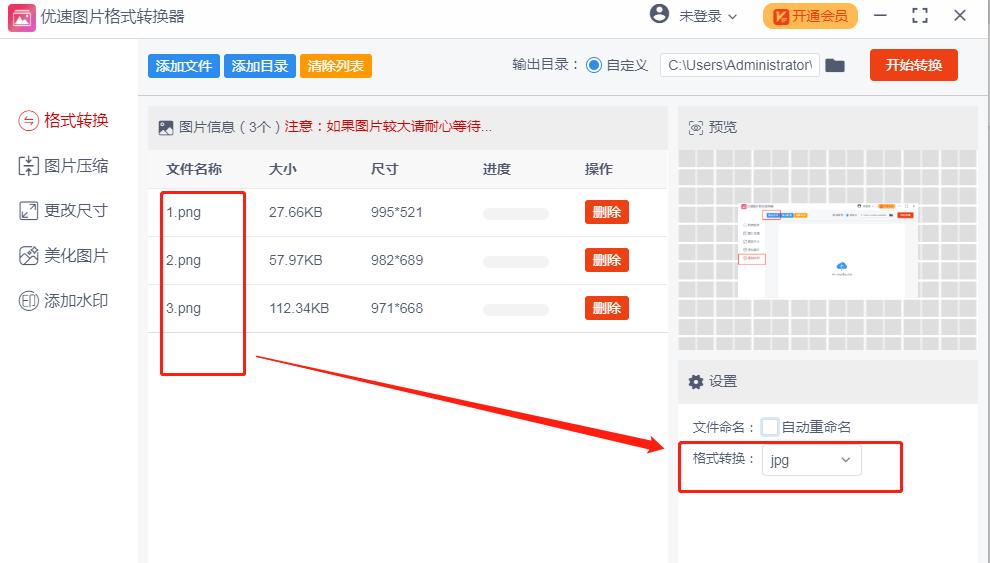Delete 1.png with 删除 button

607,212
